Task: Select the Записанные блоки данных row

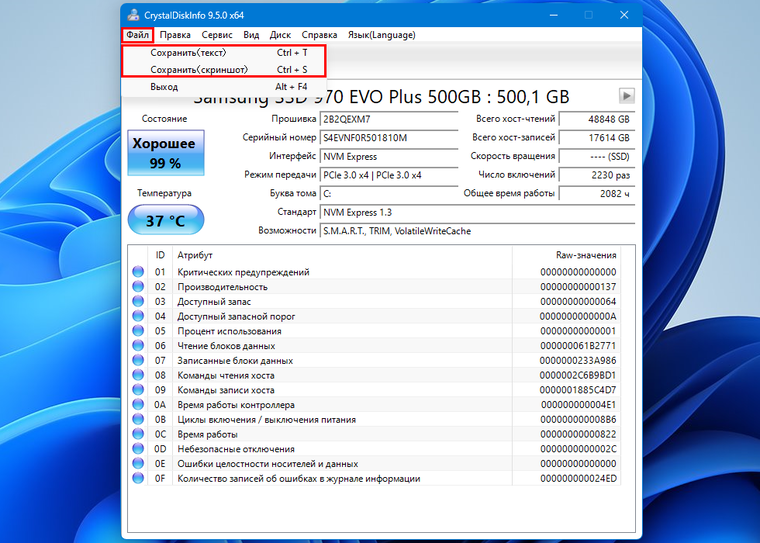Action: pos(375,360)
